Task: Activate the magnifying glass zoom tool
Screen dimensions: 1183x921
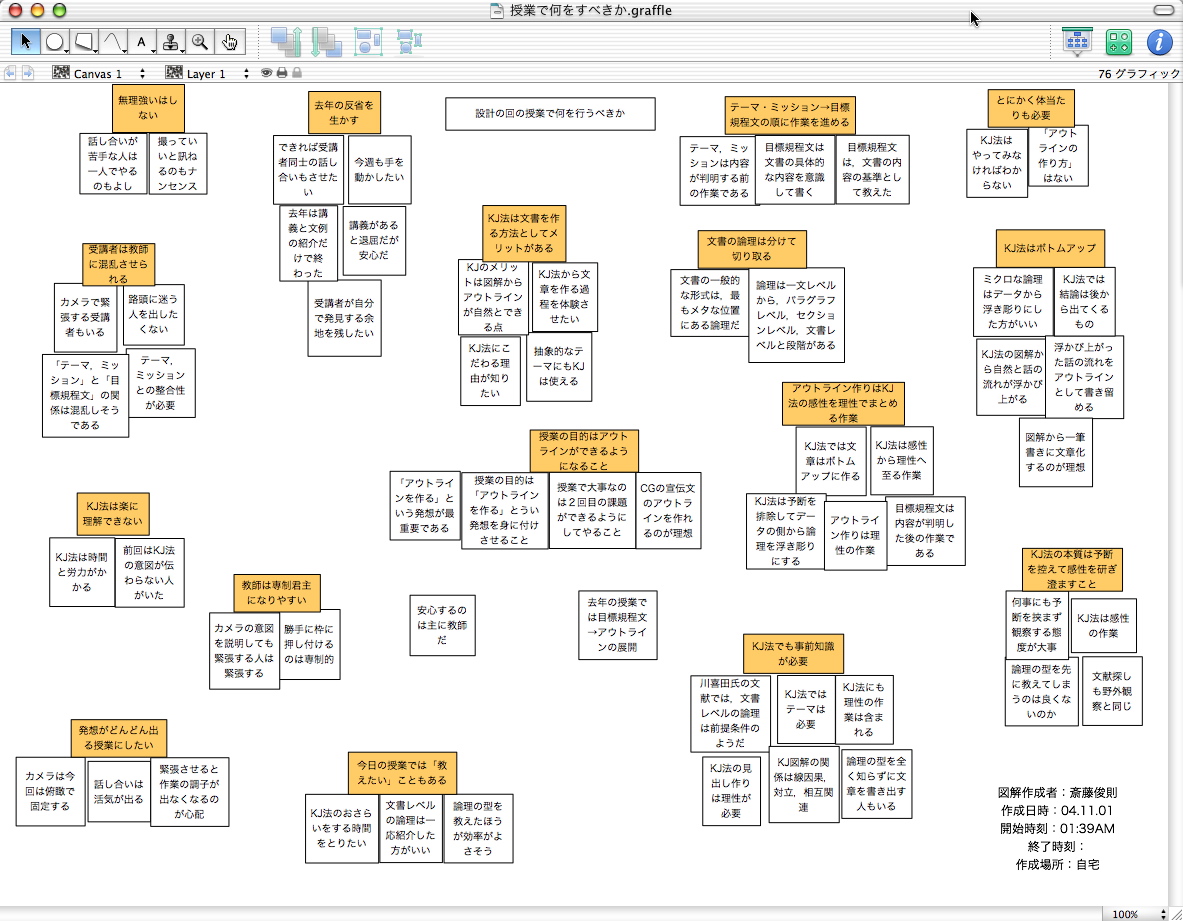Action: (x=200, y=42)
